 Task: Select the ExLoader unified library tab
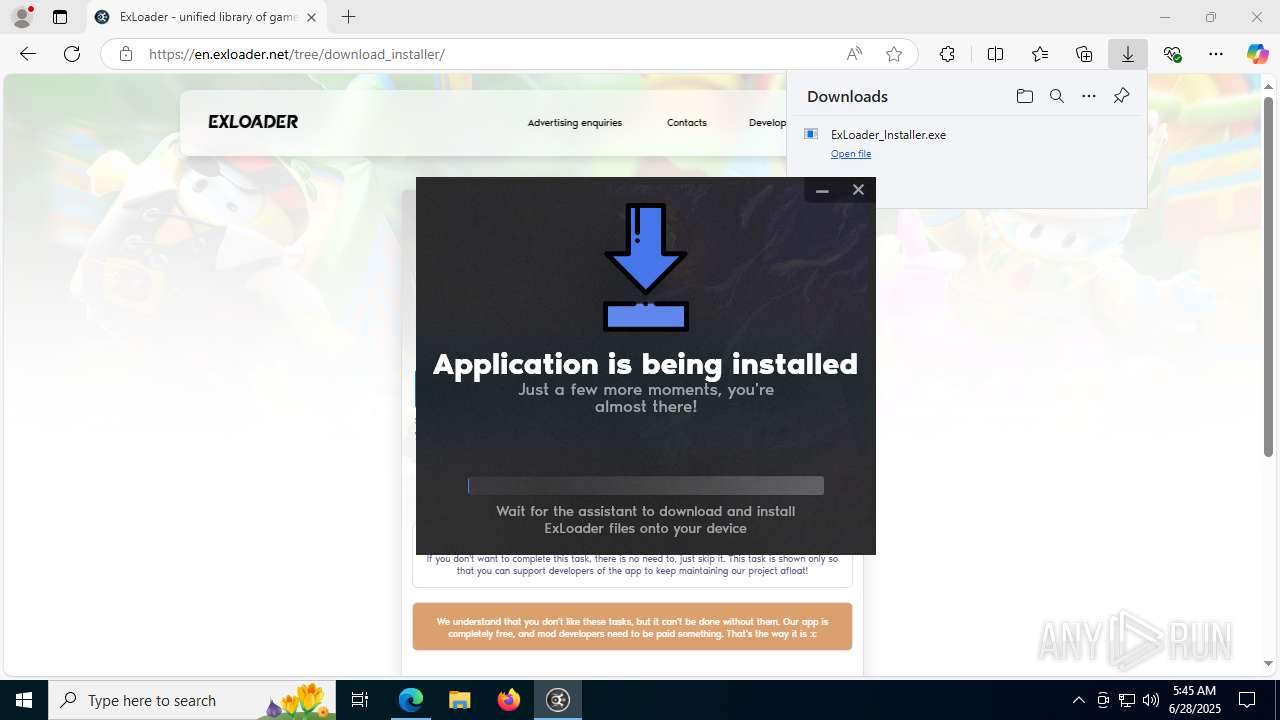(206, 17)
